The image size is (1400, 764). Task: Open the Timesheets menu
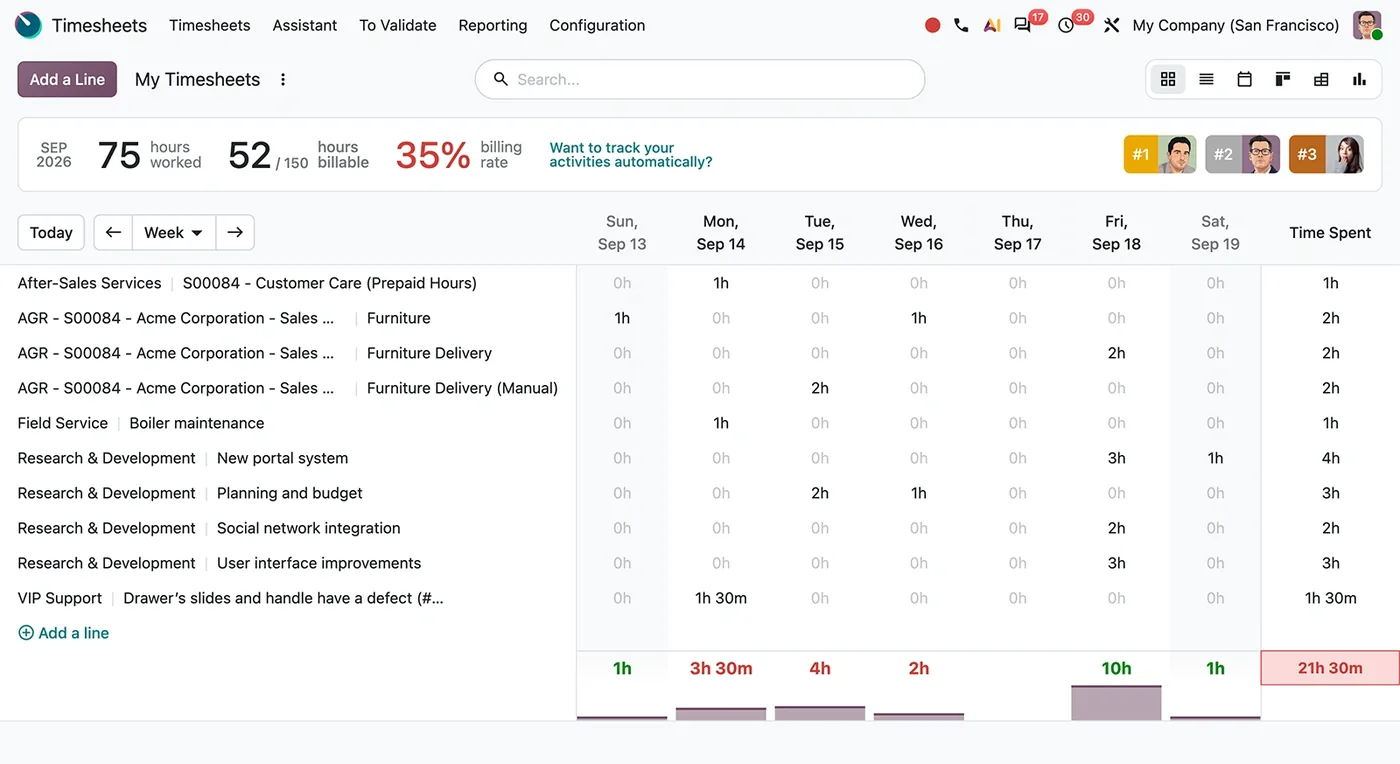[210, 25]
